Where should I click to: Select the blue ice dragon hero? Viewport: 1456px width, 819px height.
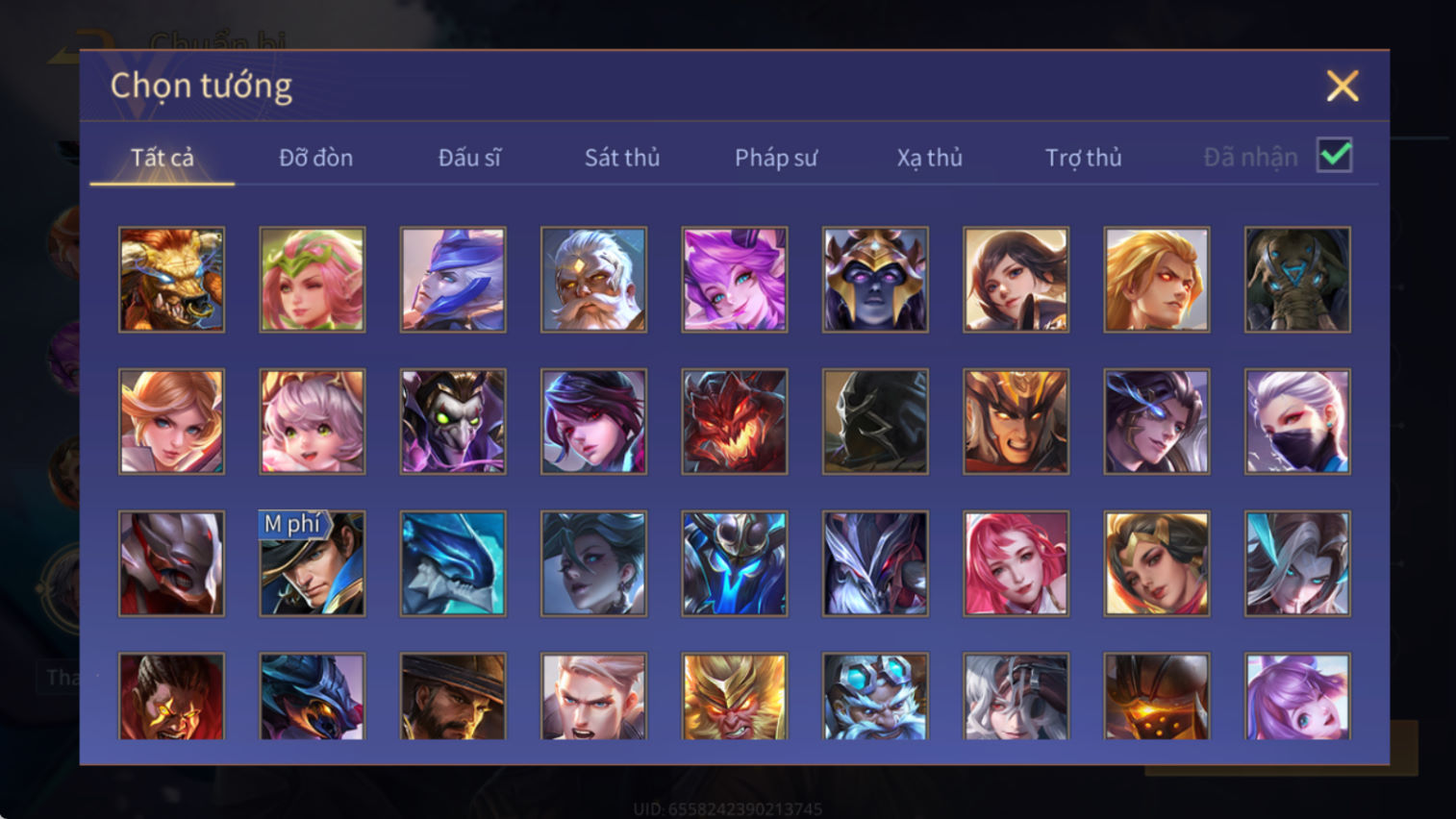[x=453, y=563]
